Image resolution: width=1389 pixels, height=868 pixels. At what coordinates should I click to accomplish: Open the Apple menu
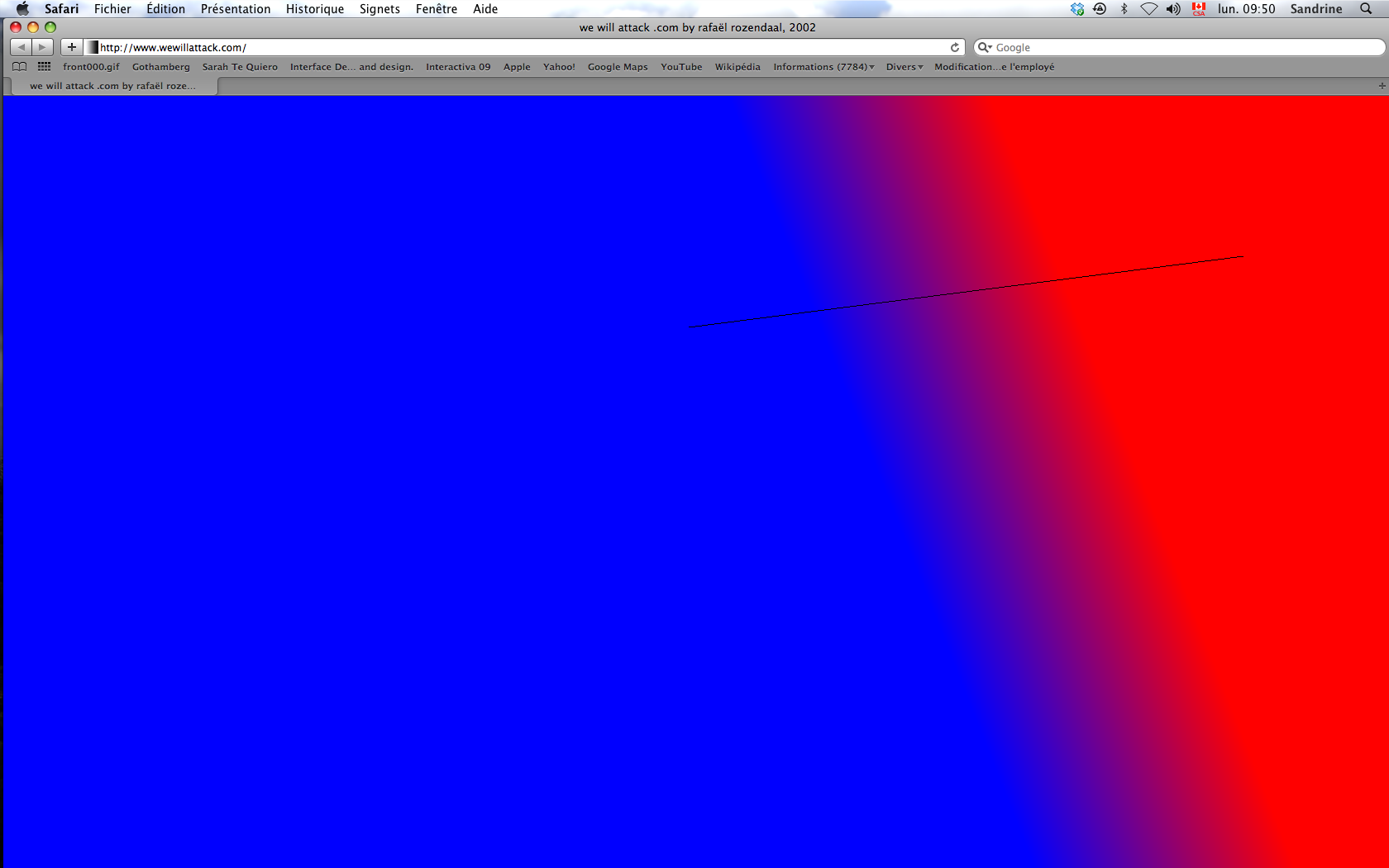22,9
